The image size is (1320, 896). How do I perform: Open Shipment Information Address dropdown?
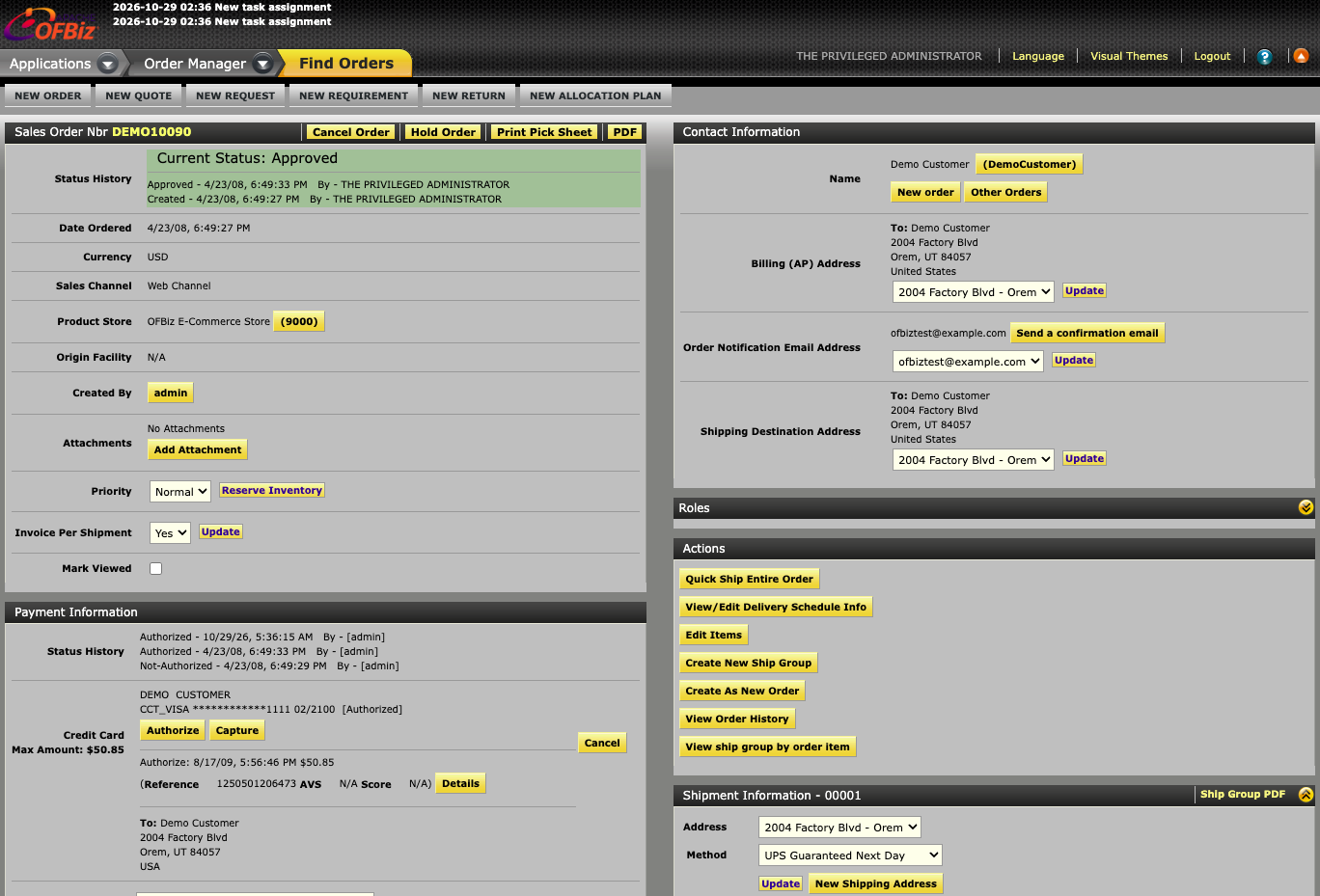click(839, 828)
